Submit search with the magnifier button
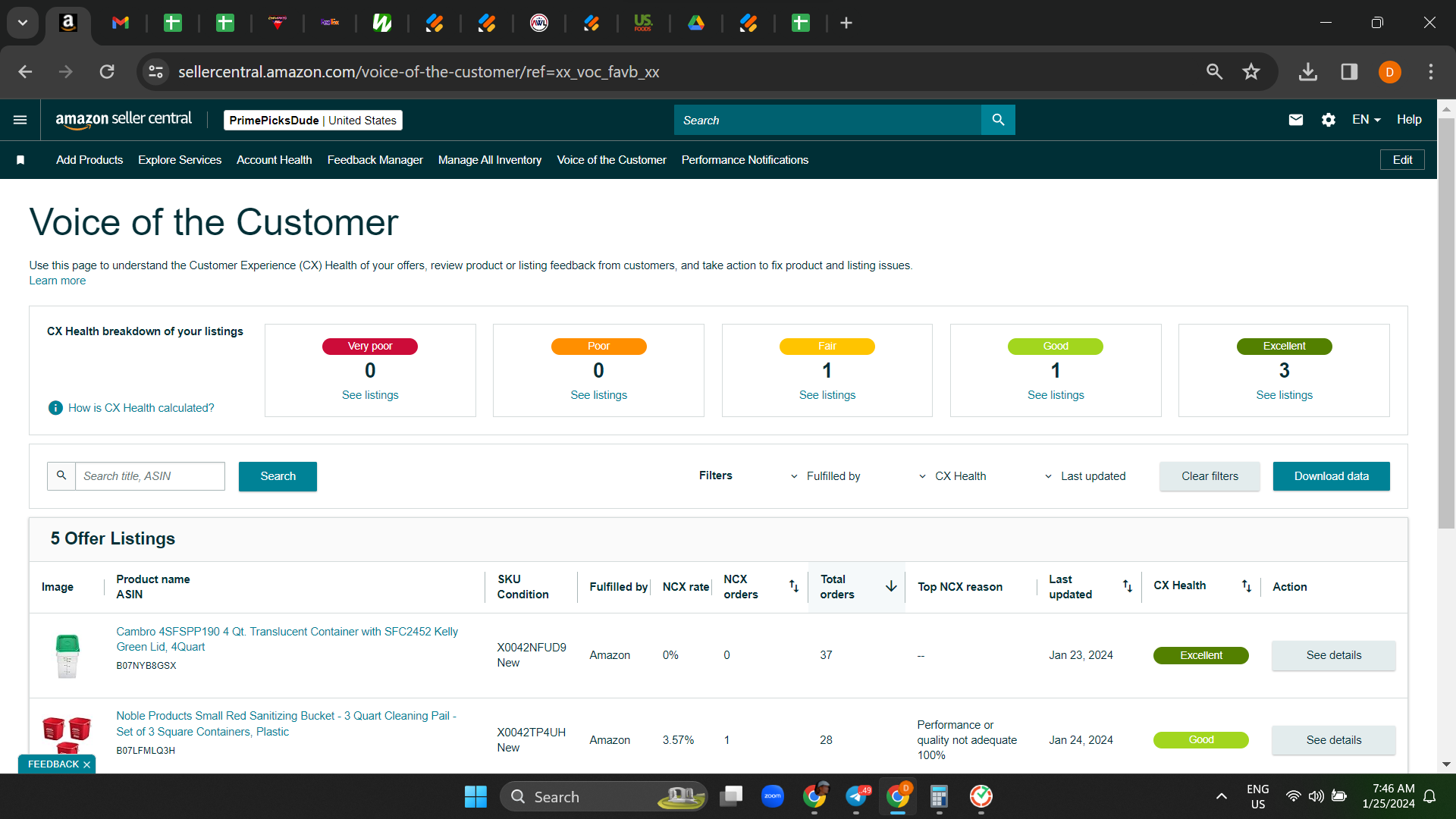Screen dimensions: 1456x819 click(998, 120)
